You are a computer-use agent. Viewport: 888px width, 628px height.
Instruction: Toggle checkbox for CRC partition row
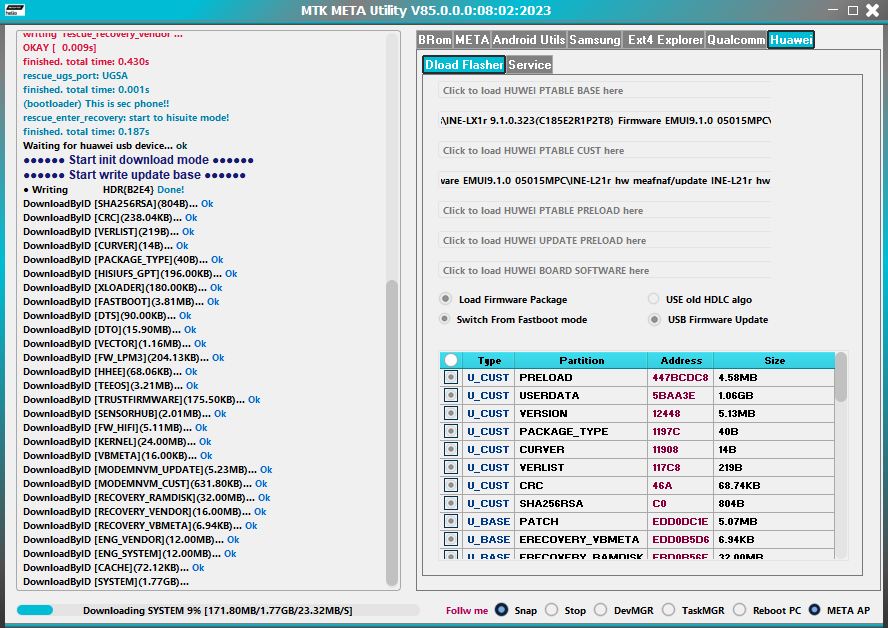point(451,485)
